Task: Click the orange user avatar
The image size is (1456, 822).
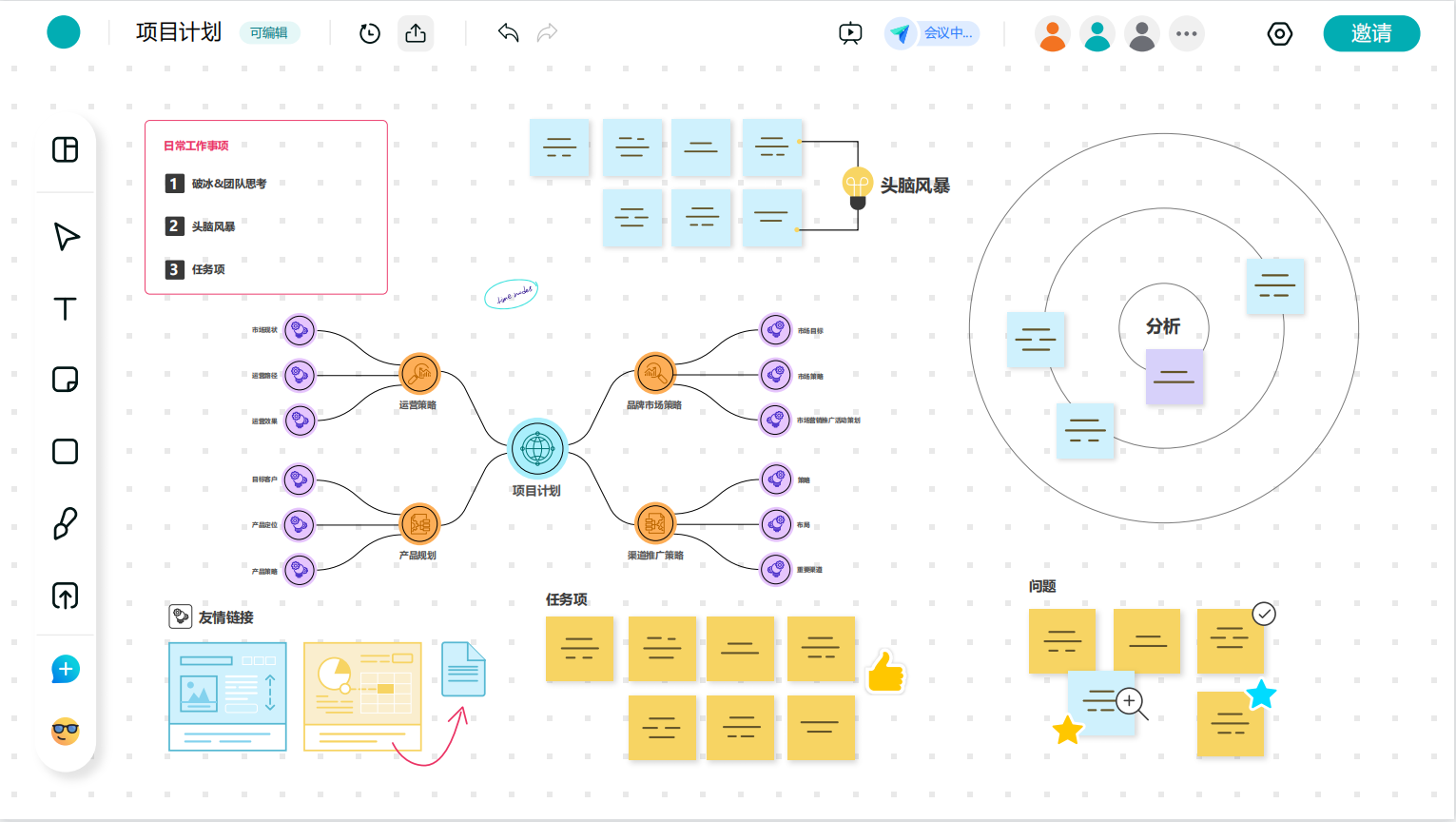Action: coord(1053,33)
